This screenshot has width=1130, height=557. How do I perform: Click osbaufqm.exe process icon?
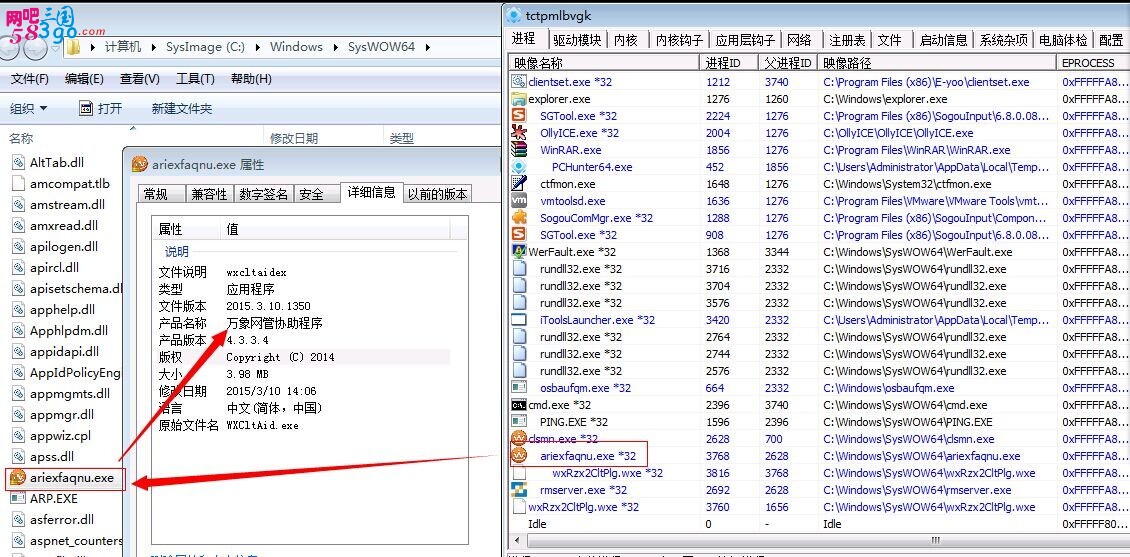(519, 388)
